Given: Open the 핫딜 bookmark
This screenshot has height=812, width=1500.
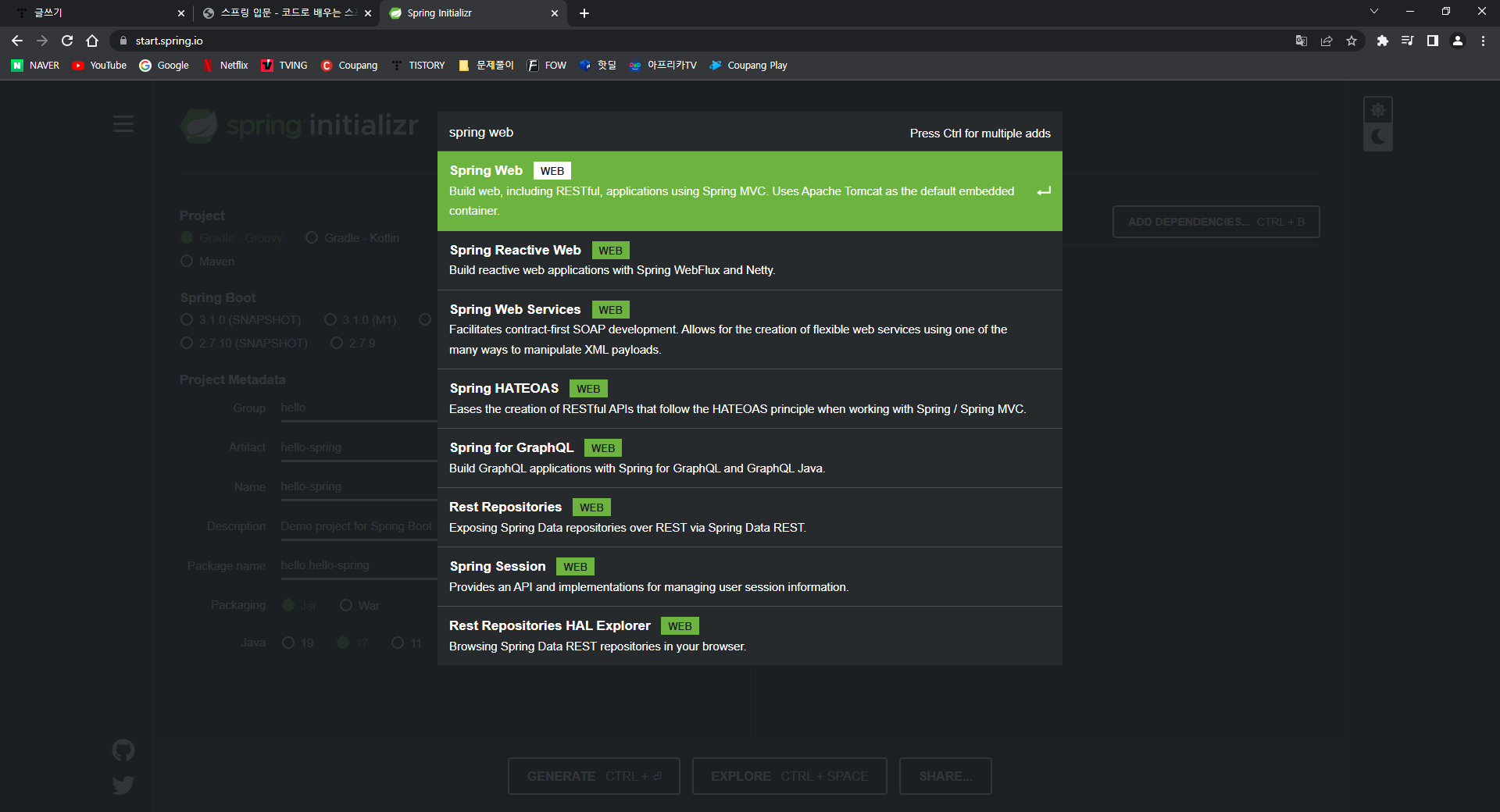Looking at the screenshot, I should click(598, 66).
